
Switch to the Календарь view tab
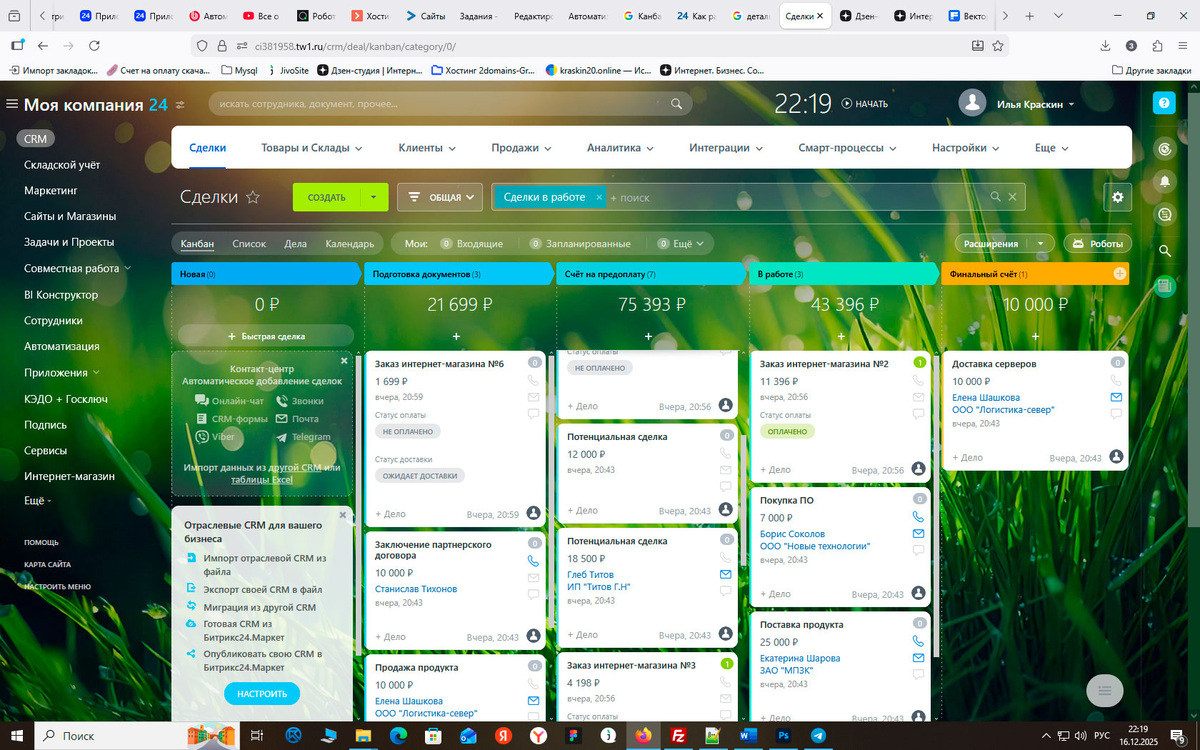point(350,243)
